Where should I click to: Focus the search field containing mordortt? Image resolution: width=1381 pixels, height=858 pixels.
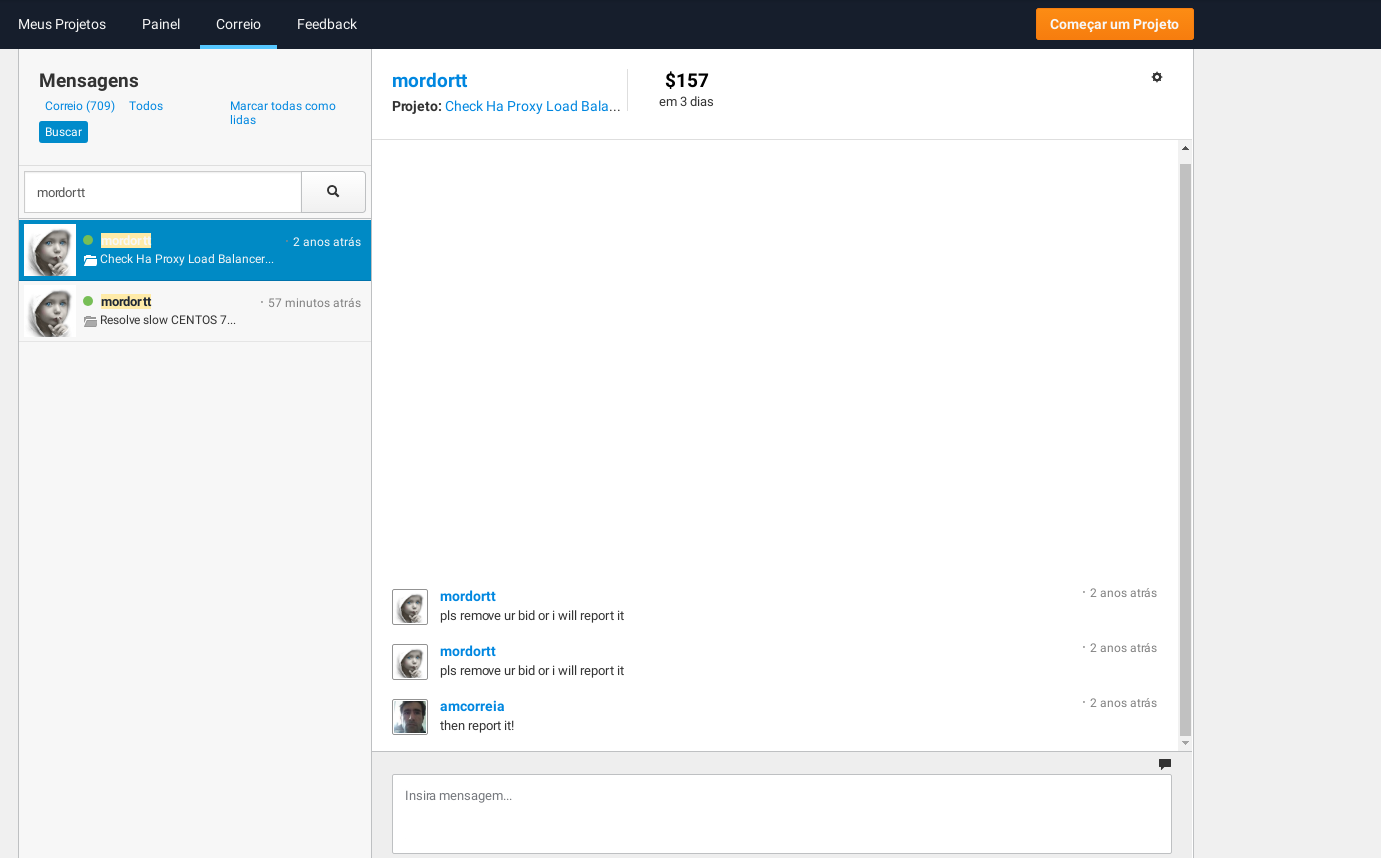[x=163, y=192]
